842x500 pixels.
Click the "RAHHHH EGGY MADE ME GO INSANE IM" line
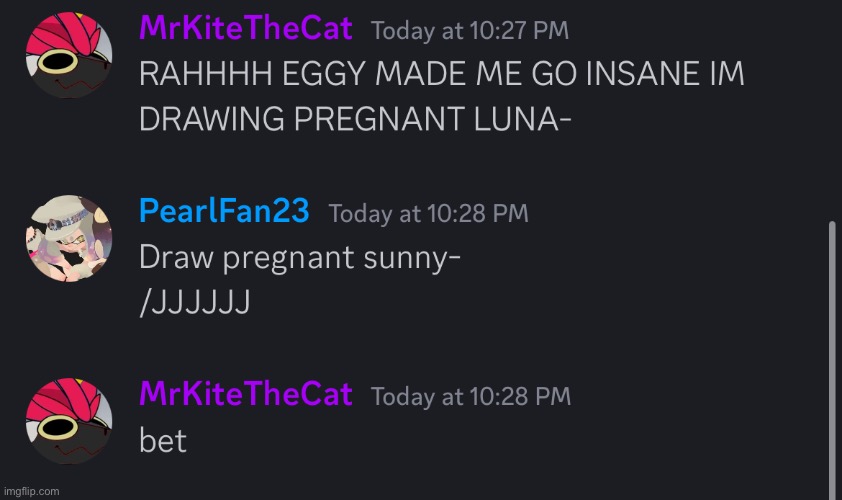[441, 76]
